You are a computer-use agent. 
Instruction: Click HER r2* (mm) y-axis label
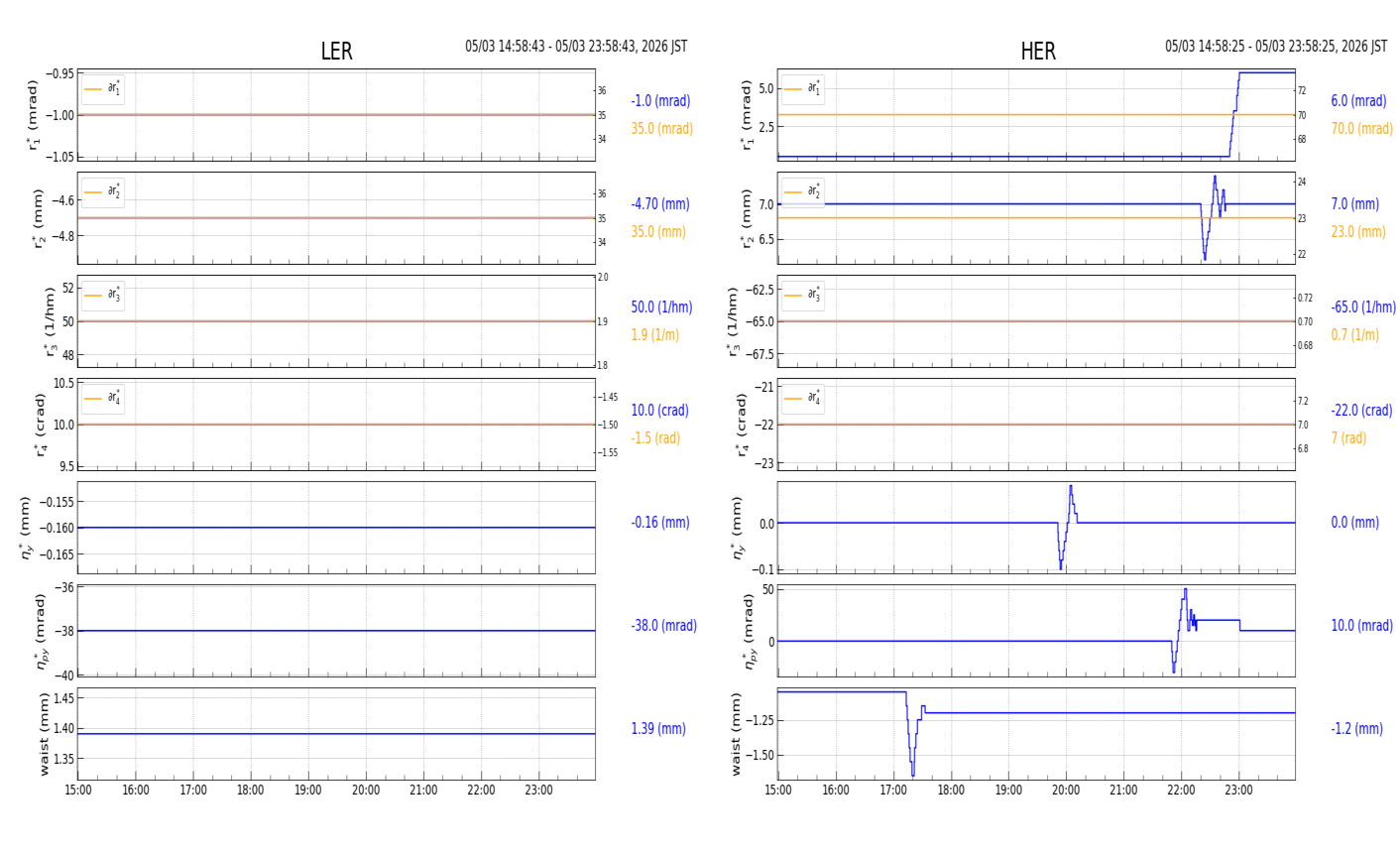(747, 218)
